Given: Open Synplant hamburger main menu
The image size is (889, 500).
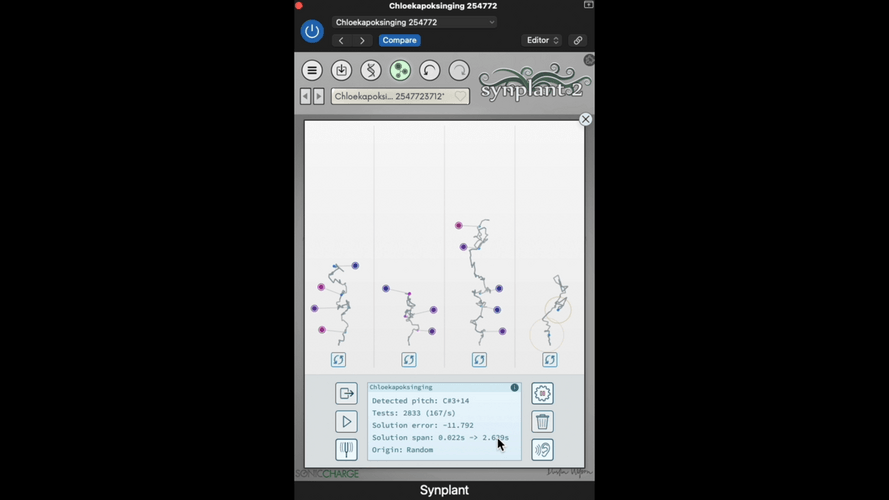Looking at the screenshot, I should 312,70.
